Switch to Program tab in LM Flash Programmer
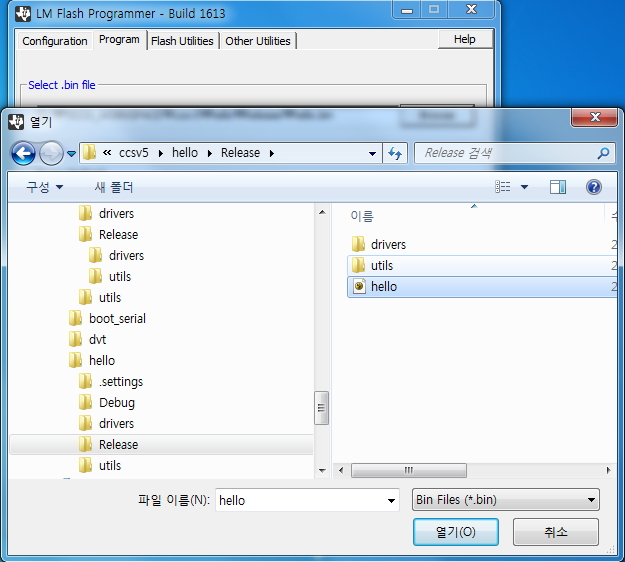This screenshot has width=625, height=562. (x=119, y=39)
